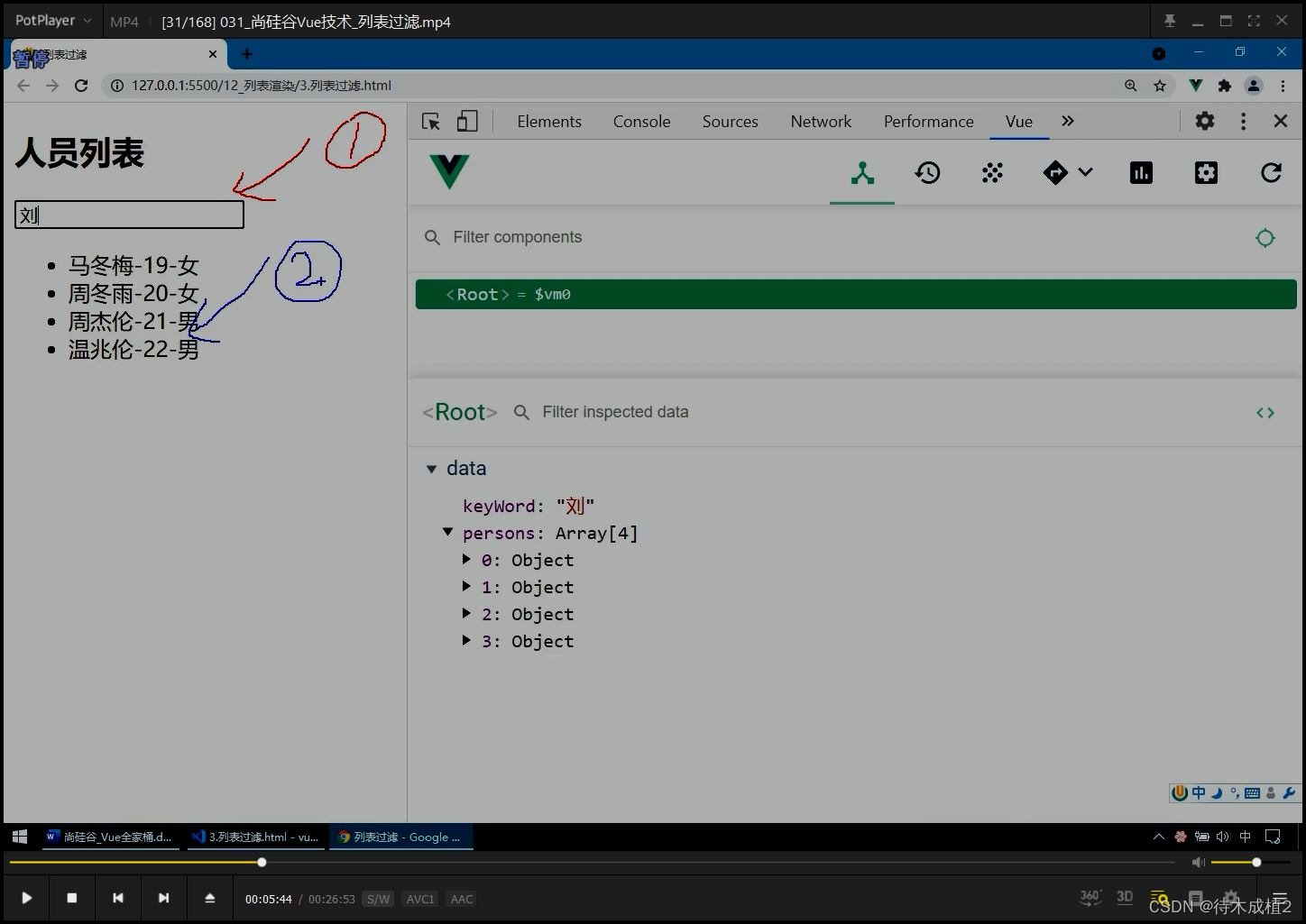Click the browser address bar URL
This screenshot has width=1306, height=924.
(x=262, y=86)
